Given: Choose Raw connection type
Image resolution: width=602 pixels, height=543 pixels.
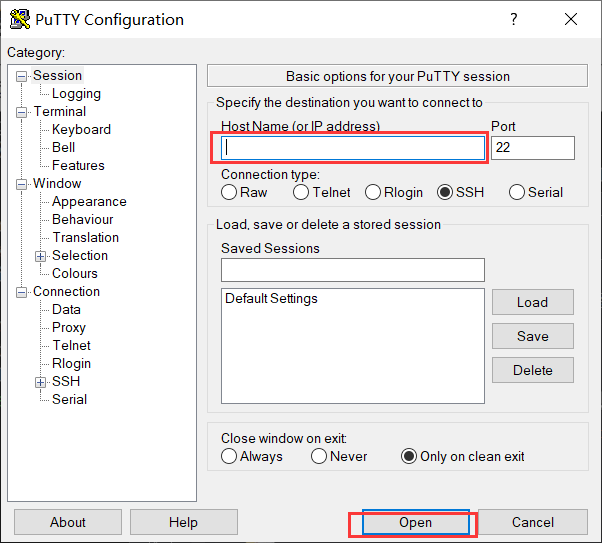Looking at the screenshot, I should coord(230,192).
